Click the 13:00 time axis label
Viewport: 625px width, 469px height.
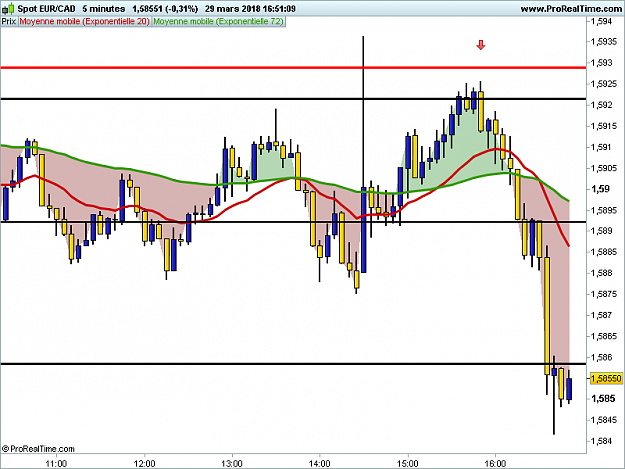(232, 463)
